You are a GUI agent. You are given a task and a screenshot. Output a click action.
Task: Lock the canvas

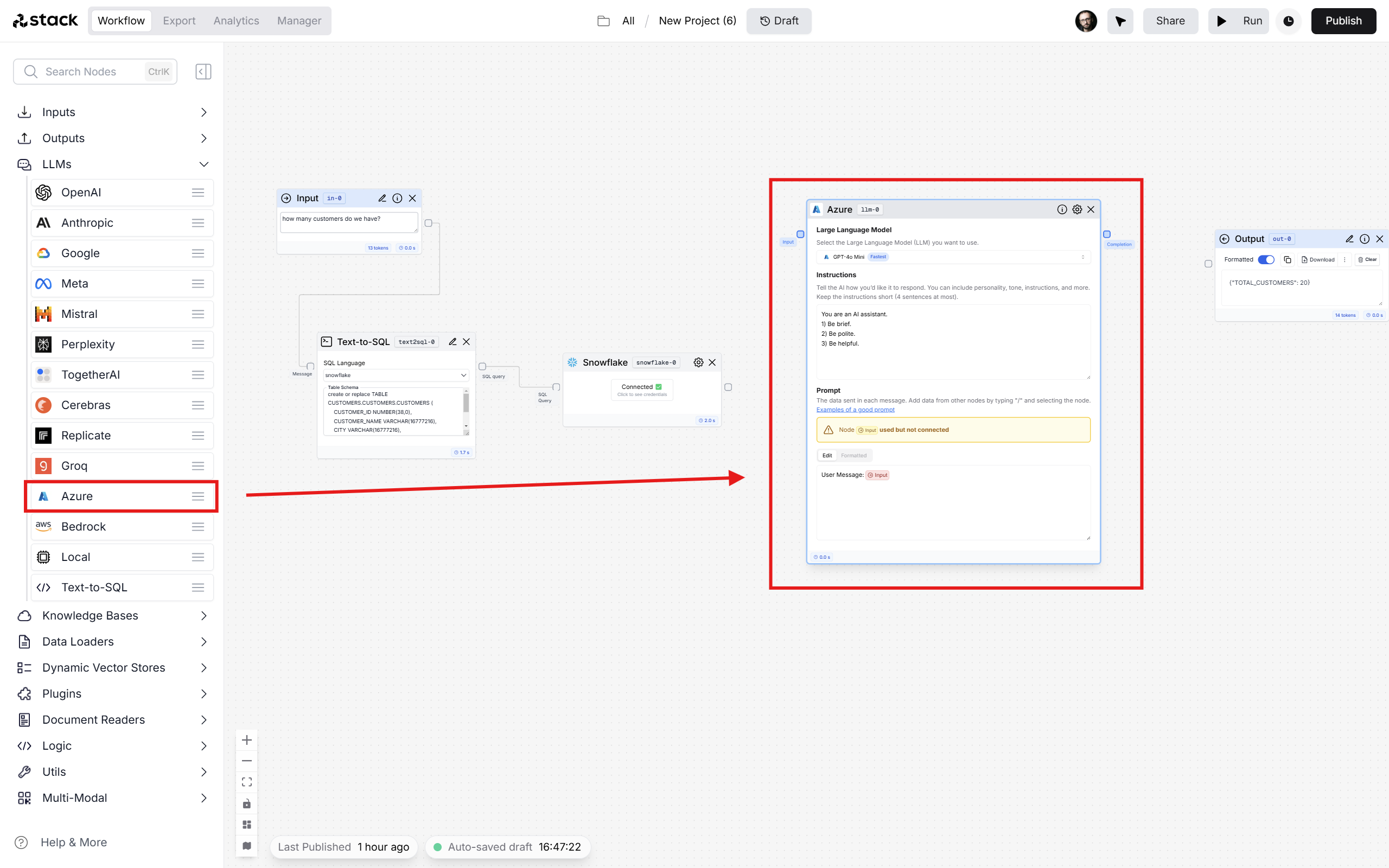click(247, 803)
